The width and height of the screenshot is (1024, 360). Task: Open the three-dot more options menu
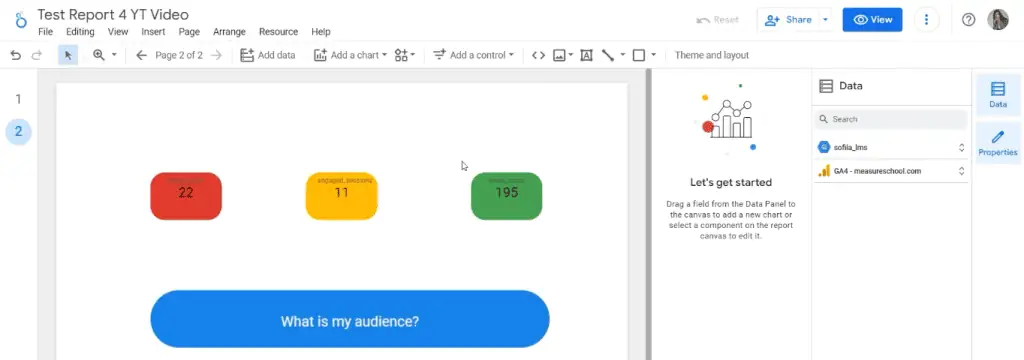point(926,20)
